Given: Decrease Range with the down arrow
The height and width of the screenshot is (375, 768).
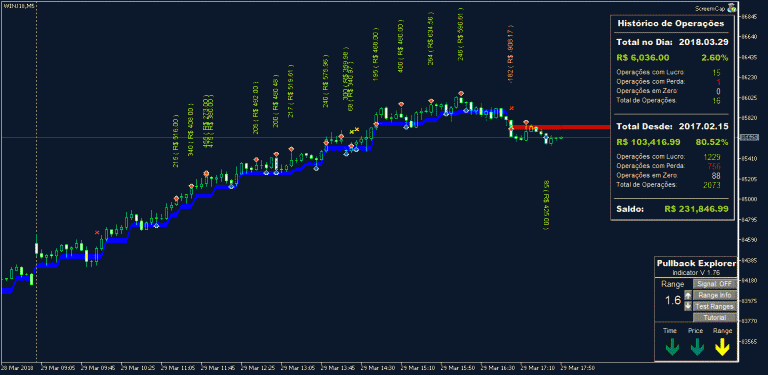Looking at the screenshot, I should tap(688, 306).
